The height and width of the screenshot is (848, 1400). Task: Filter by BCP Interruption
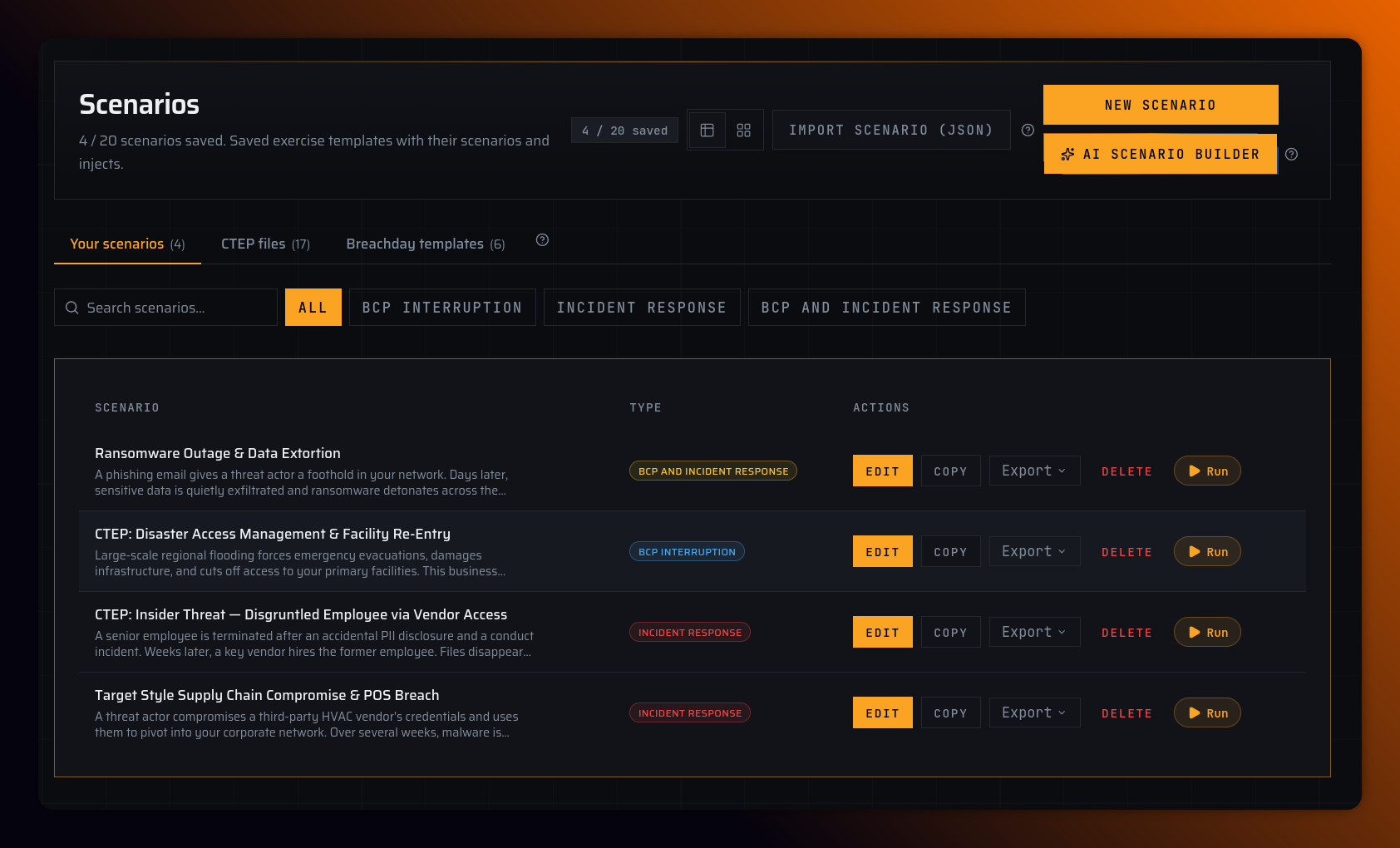(x=442, y=308)
